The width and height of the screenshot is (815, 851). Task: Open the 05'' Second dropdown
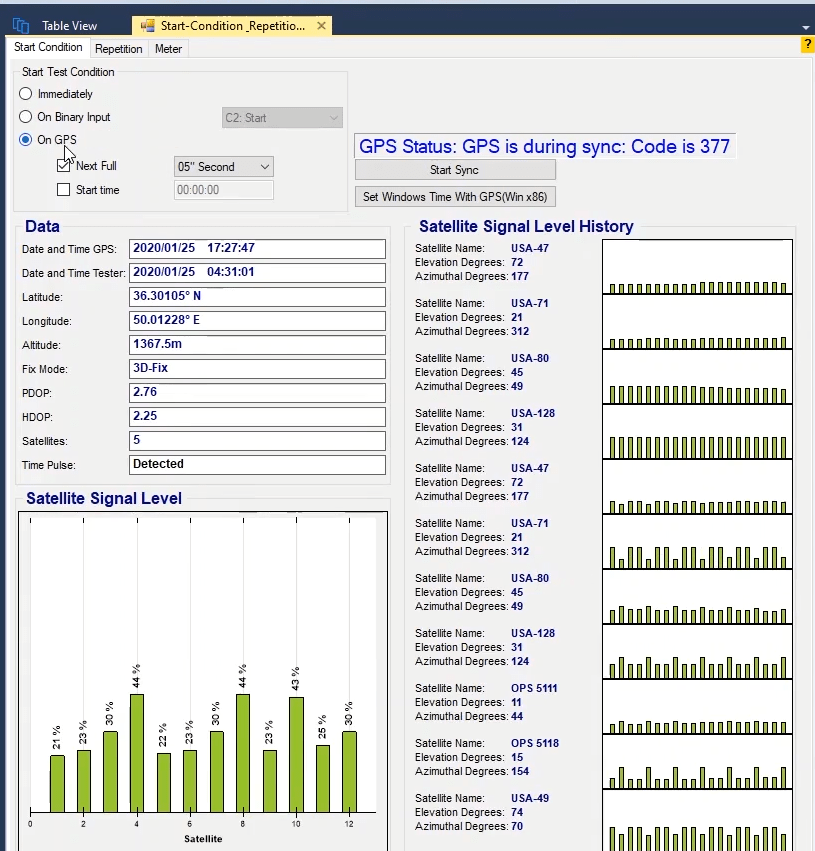[x=224, y=167]
